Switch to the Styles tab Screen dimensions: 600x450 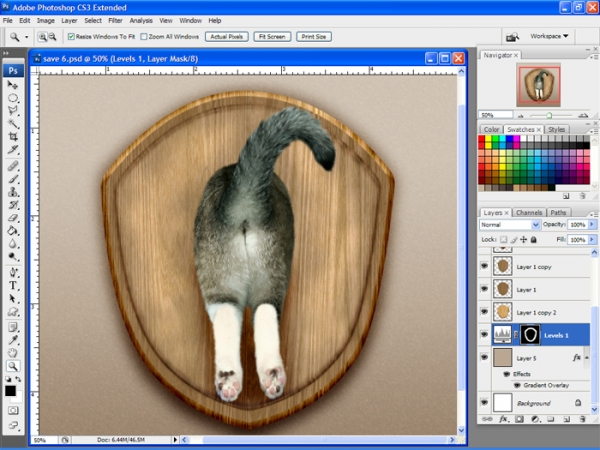pyautogui.click(x=556, y=129)
